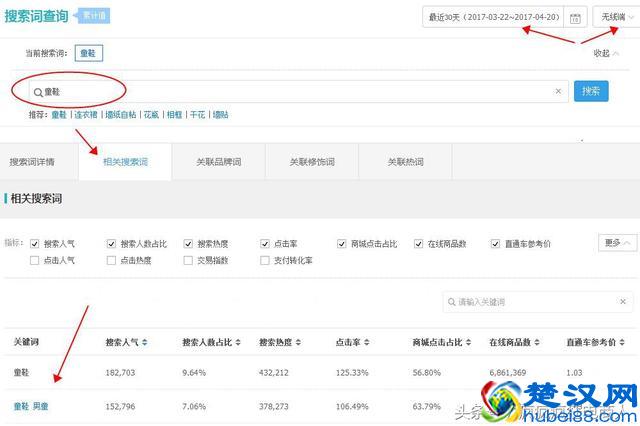Open the 无线端 device dropdown
Image resolution: width=640 pixels, height=426 pixels.
coord(616,17)
